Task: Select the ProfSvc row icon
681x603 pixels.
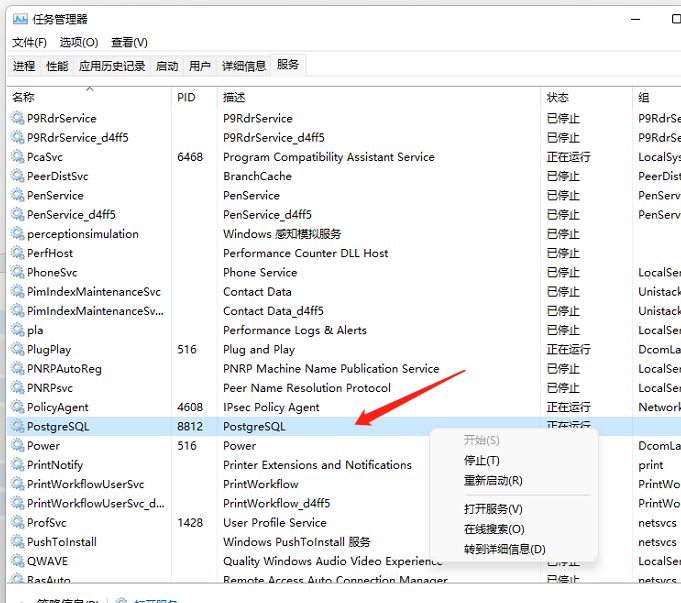Action: click(17, 523)
